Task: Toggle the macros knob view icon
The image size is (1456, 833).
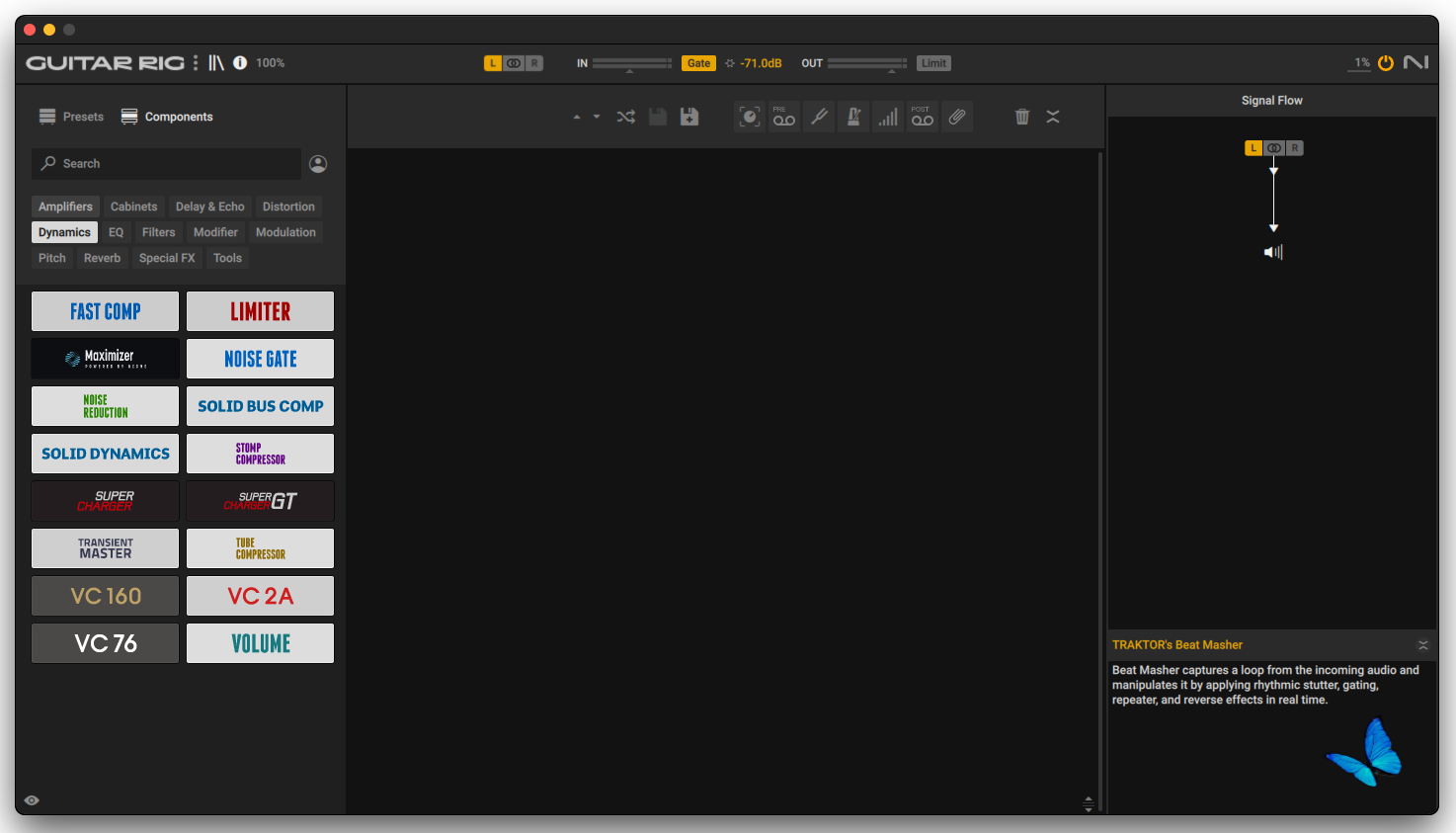Action: pos(750,117)
